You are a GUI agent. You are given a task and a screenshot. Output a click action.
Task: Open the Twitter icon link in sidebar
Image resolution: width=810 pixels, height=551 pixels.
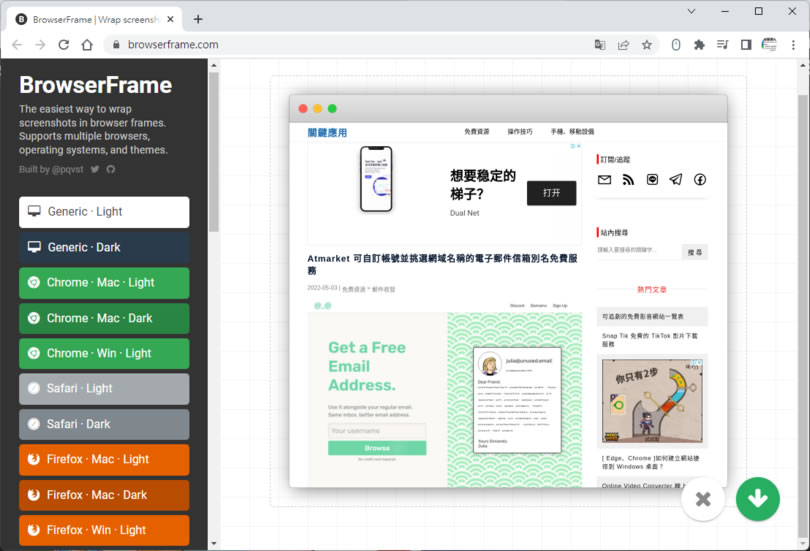[x=95, y=169]
